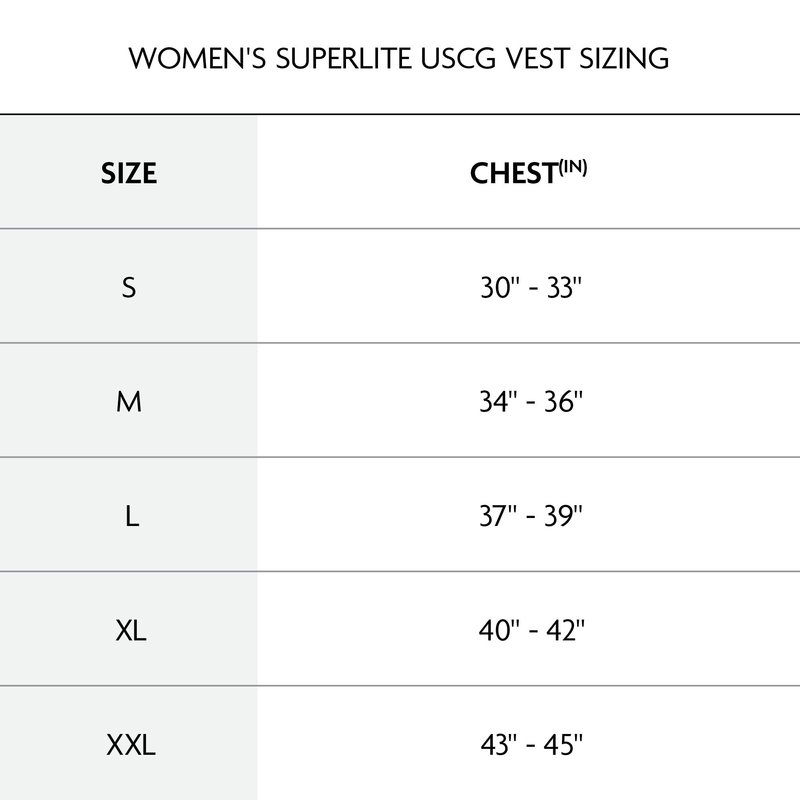Click the word USCG in the title

(x=458, y=58)
